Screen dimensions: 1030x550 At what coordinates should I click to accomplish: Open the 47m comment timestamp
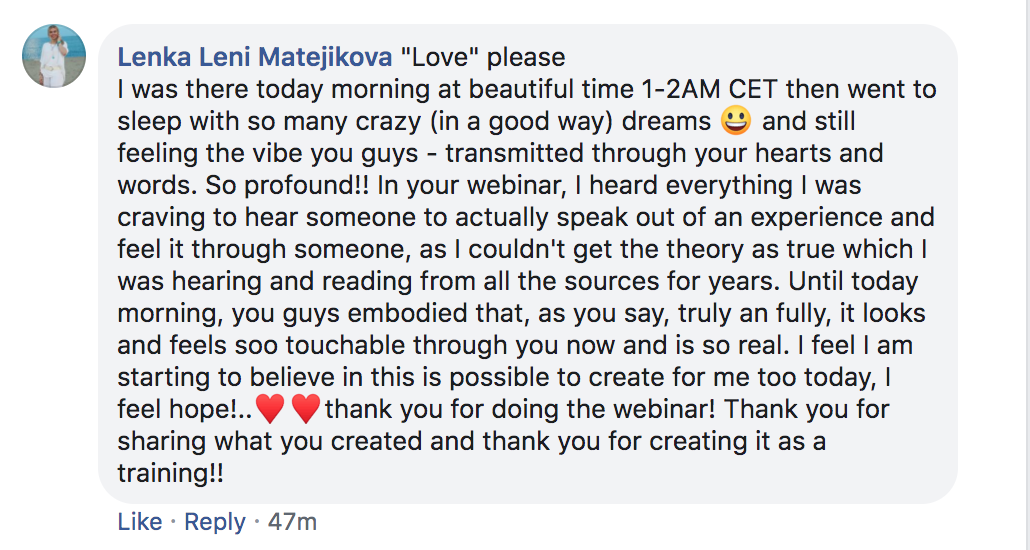tap(292, 522)
